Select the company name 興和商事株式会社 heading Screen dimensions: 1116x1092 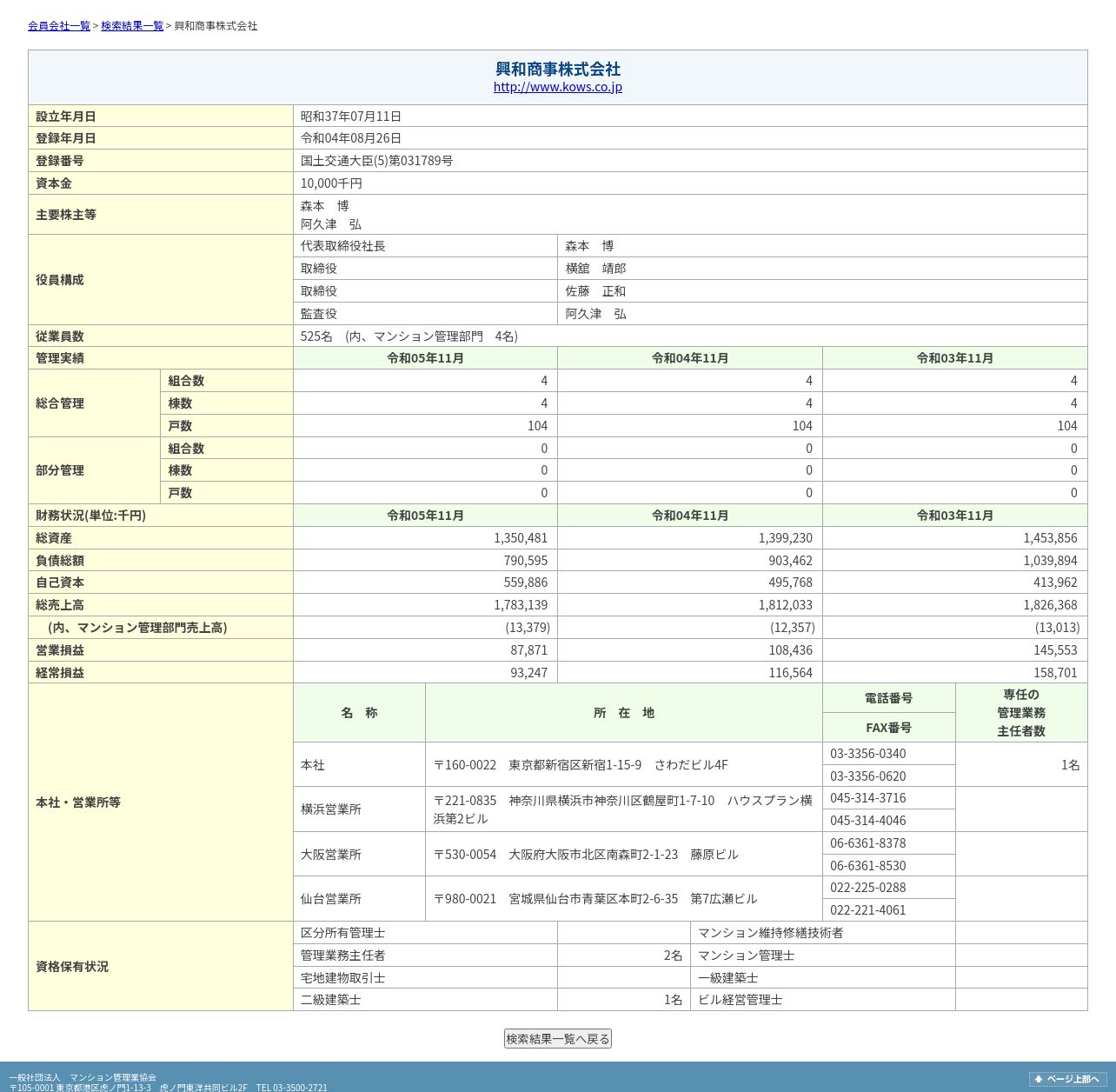558,69
